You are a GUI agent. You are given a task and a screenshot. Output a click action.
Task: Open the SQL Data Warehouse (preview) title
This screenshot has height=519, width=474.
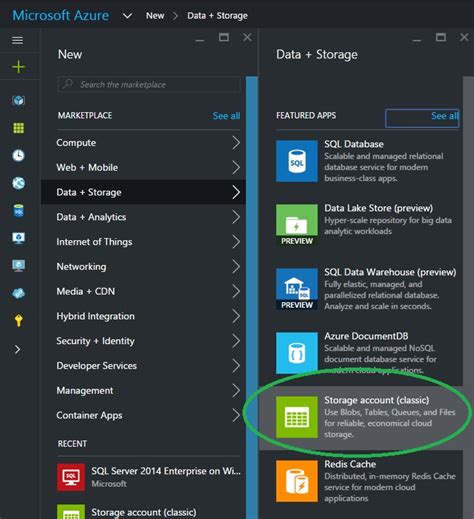coord(390,272)
